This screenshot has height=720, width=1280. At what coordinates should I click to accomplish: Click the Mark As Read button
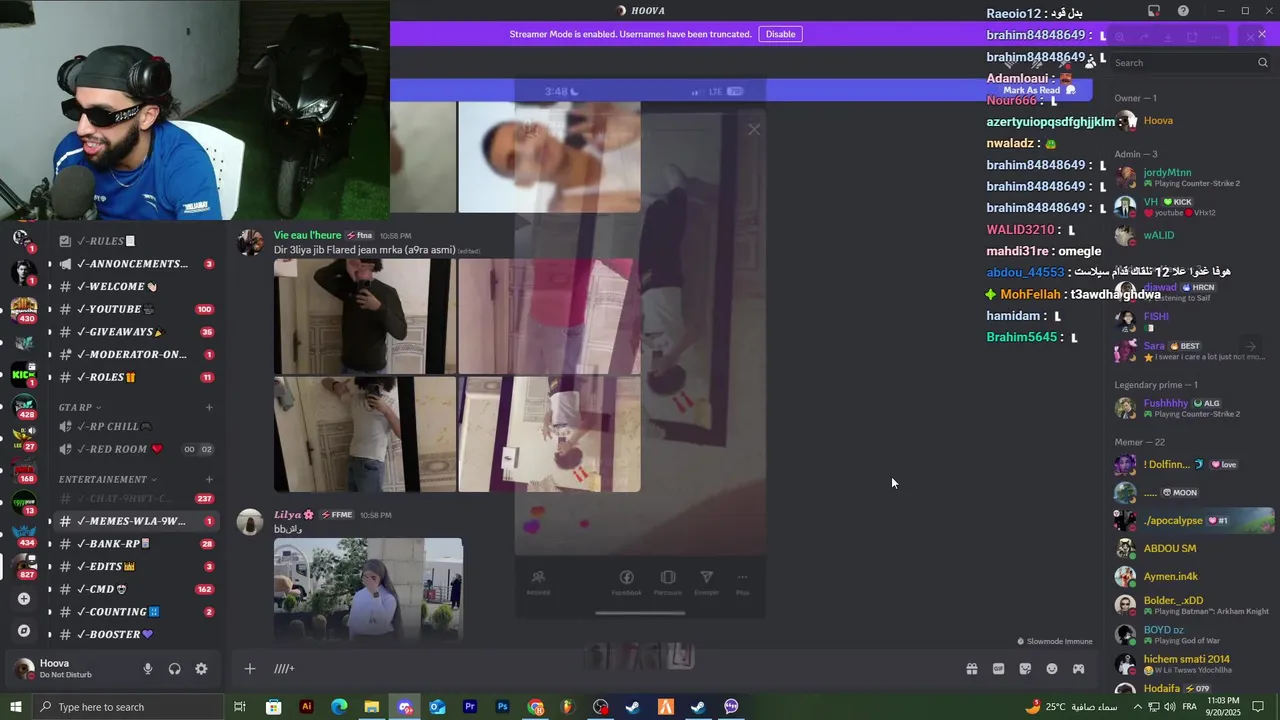[1038, 90]
